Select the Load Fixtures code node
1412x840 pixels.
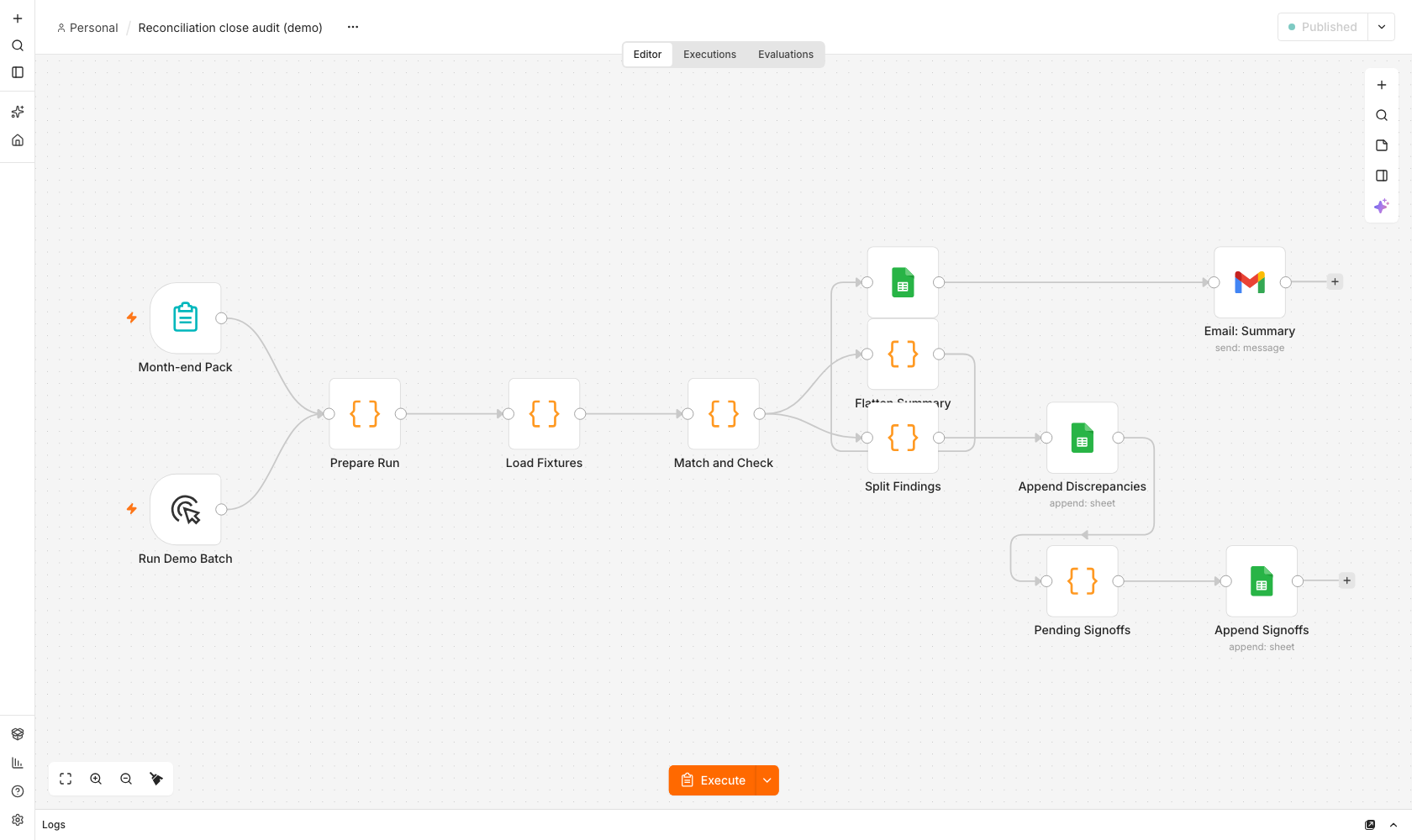(x=544, y=414)
